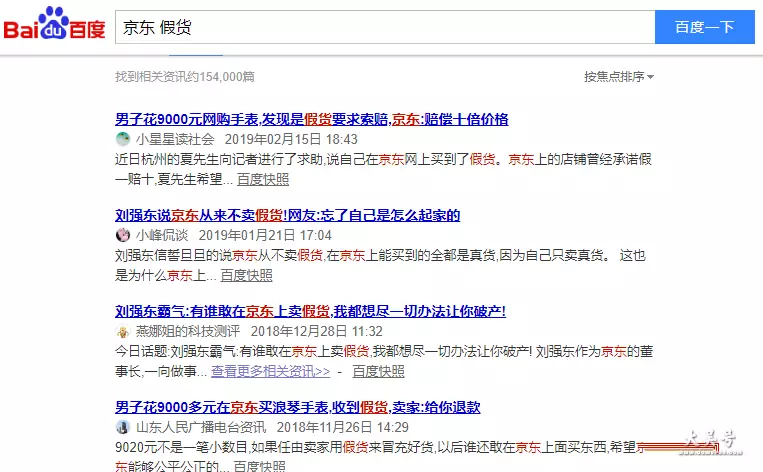Click date 2018年12月28日 11:32
Image resolution: width=763 pixels, height=472 pixels.
(317, 331)
